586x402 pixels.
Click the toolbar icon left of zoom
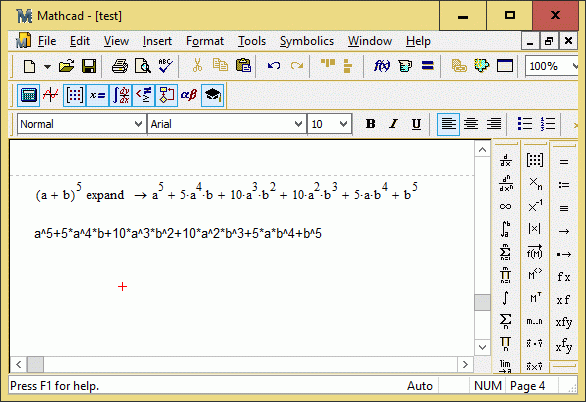505,67
